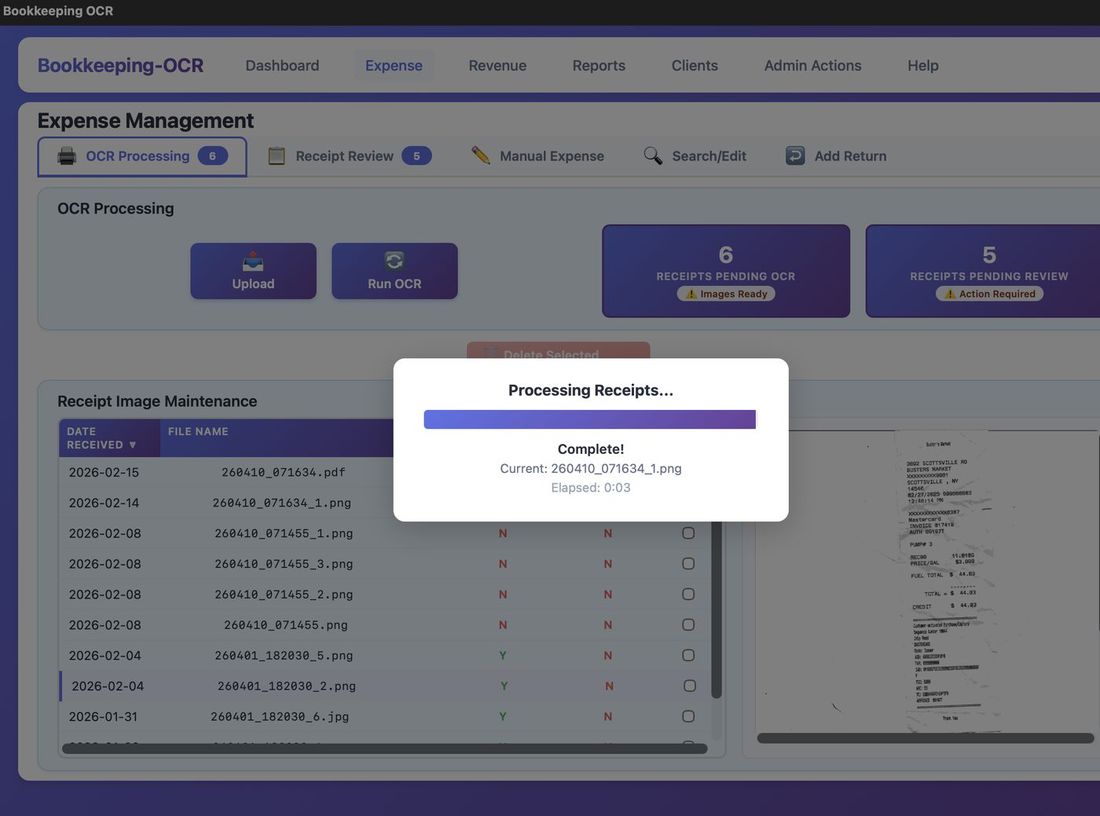Switch to the Receipt Review tab
This screenshot has height=816, width=1100.
point(345,155)
